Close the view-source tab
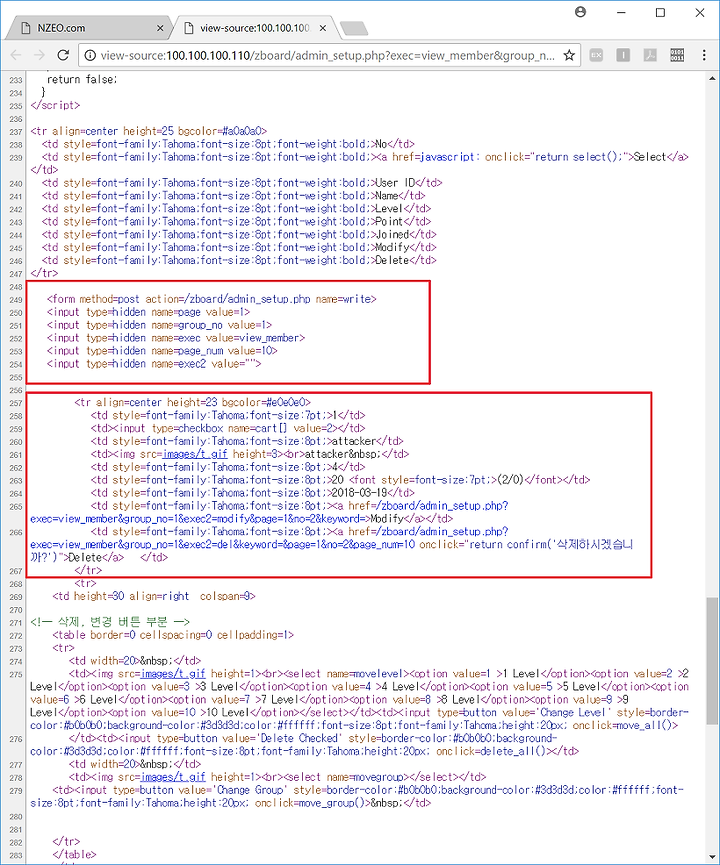This screenshot has width=720, height=865. click(x=323, y=28)
